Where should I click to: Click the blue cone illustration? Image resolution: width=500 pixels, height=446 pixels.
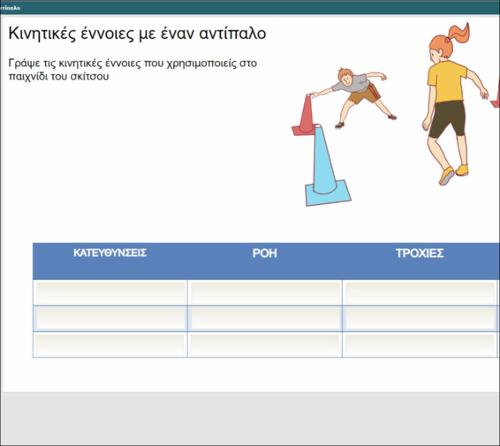[x=327, y=165]
